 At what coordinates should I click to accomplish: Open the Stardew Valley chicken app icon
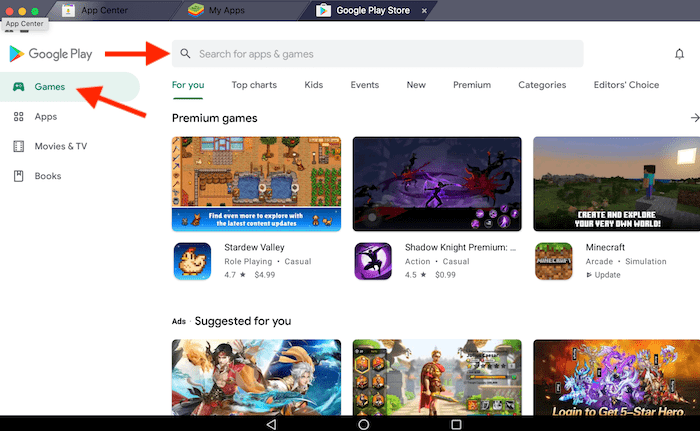click(x=192, y=261)
